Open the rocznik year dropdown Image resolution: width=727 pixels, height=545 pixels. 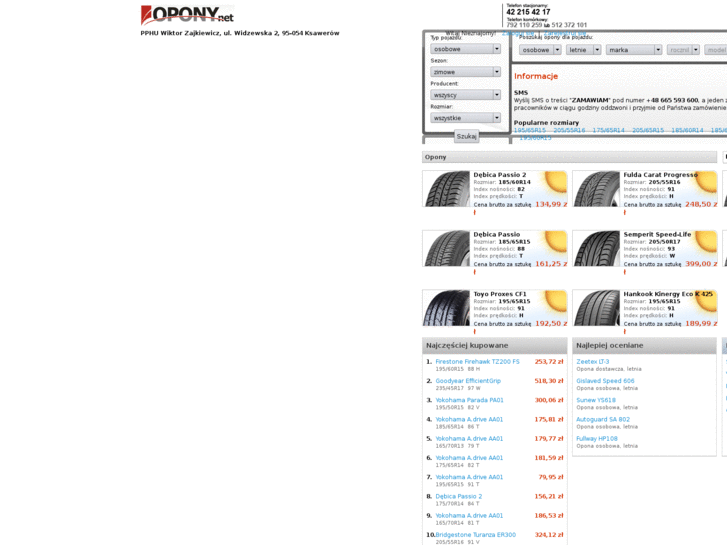click(x=683, y=50)
